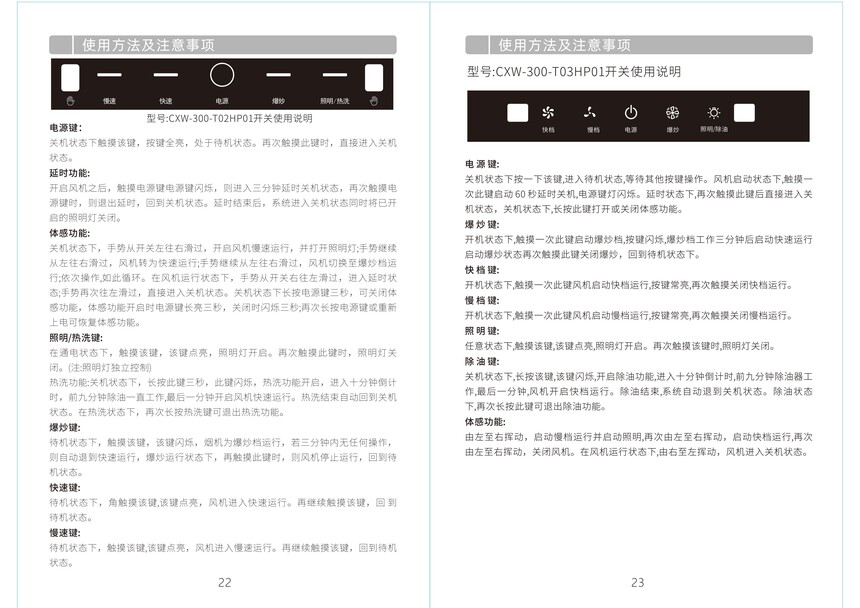This screenshot has height=608, width=860.
Task: Click the 慢档 label under the fan icon
Action: [593, 130]
